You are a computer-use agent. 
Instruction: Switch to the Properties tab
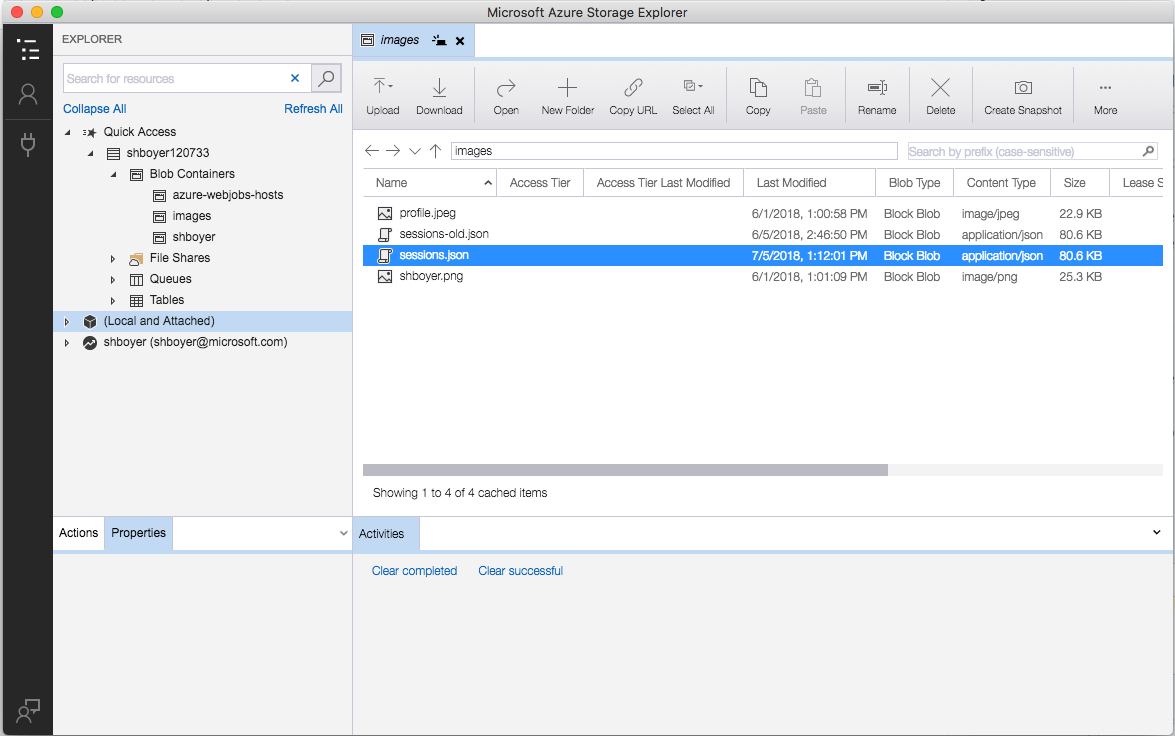click(x=139, y=533)
